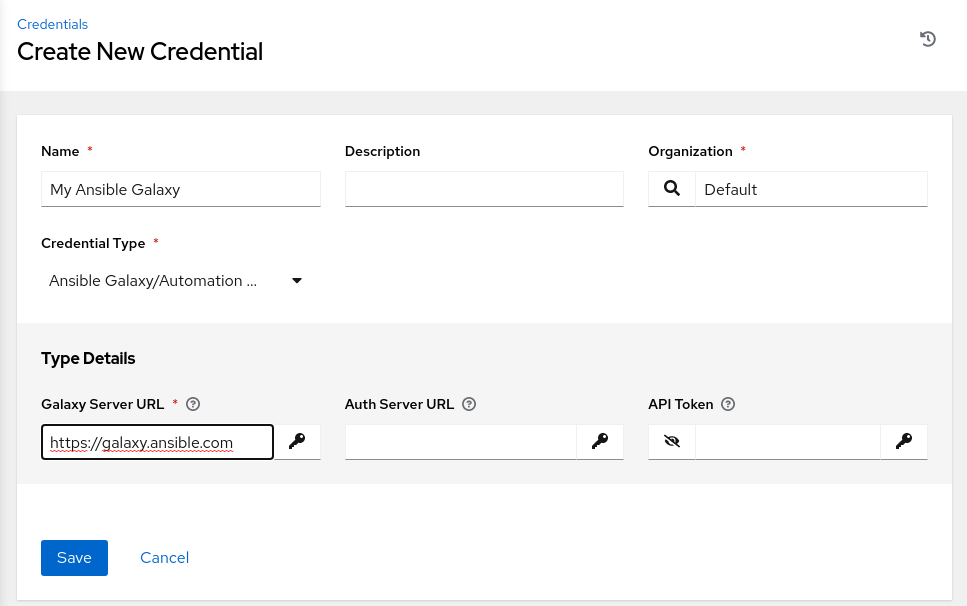Image resolution: width=967 pixels, height=606 pixels.
Task: Click the key icon beside Auth Server URL
Action: pos(600,441)
